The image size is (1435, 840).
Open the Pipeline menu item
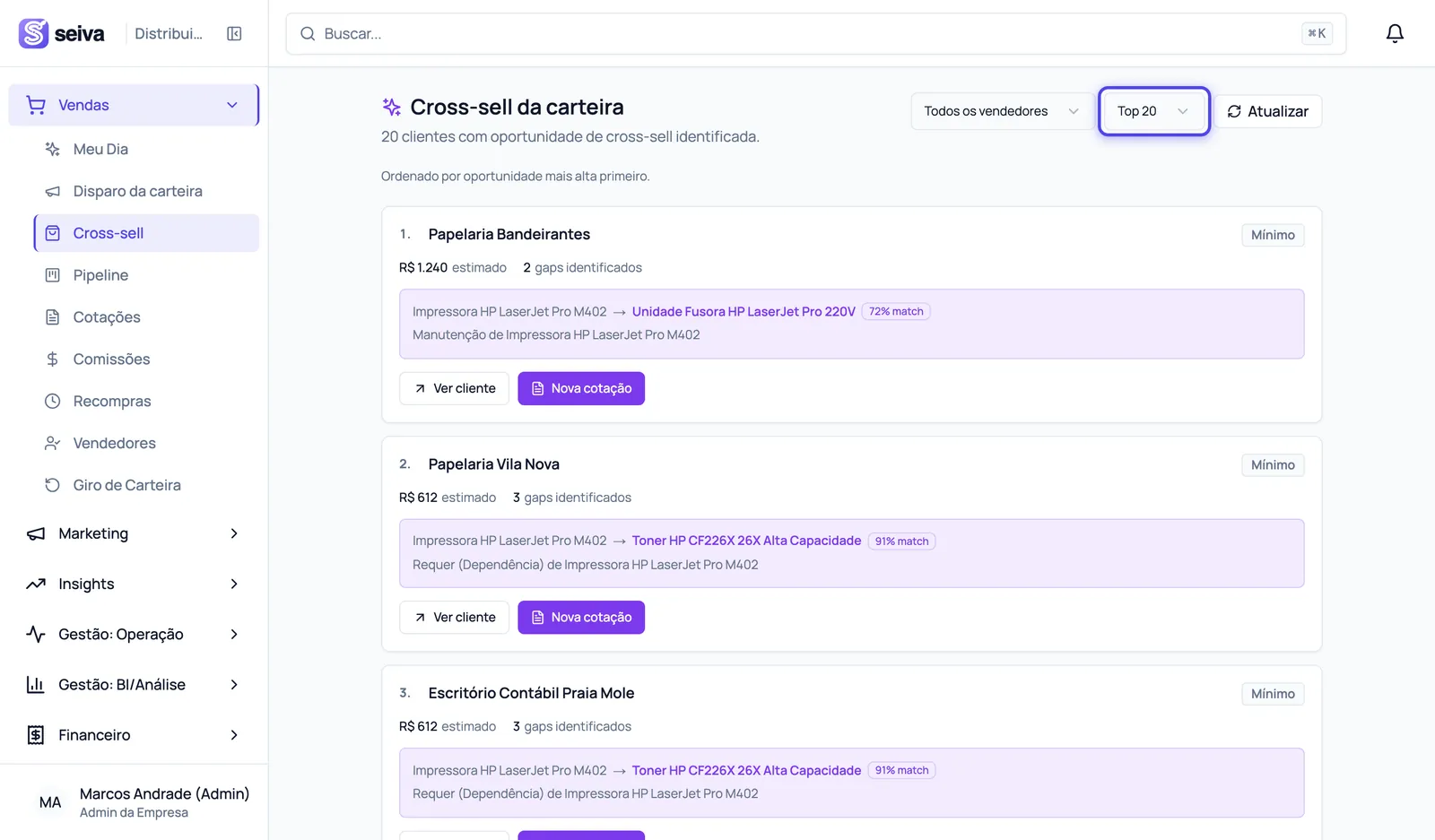click(146, 275)
